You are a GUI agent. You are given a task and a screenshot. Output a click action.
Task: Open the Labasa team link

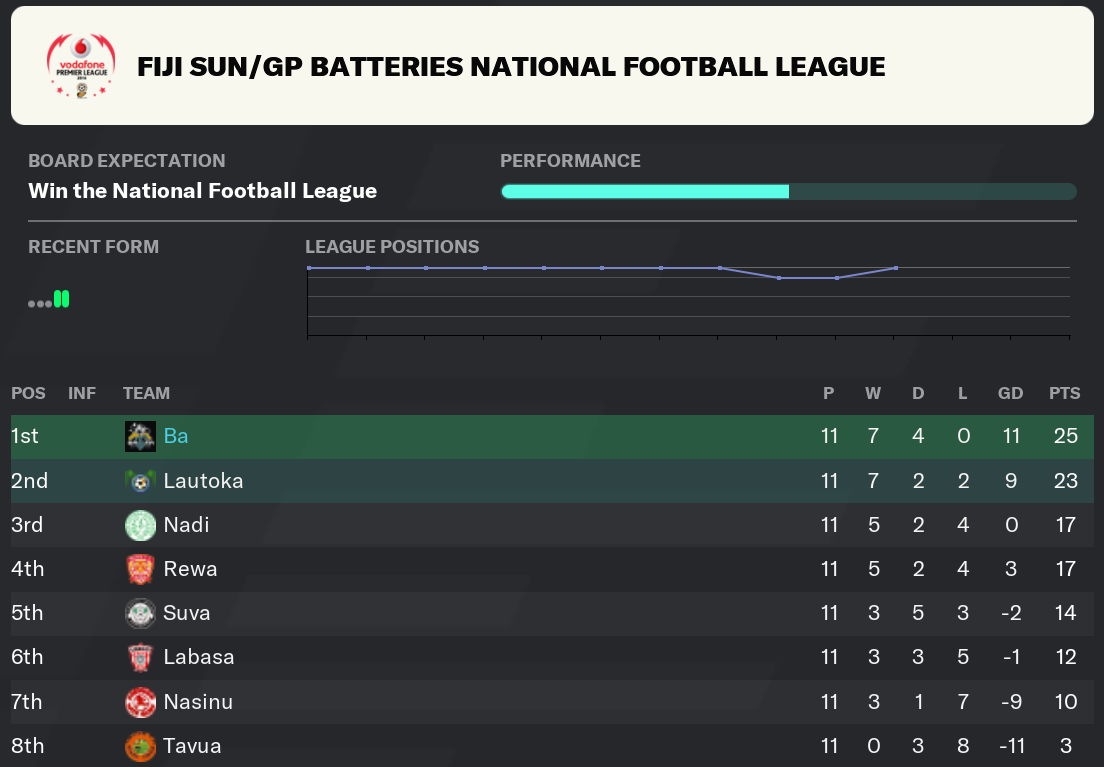(x=199, y=657)
